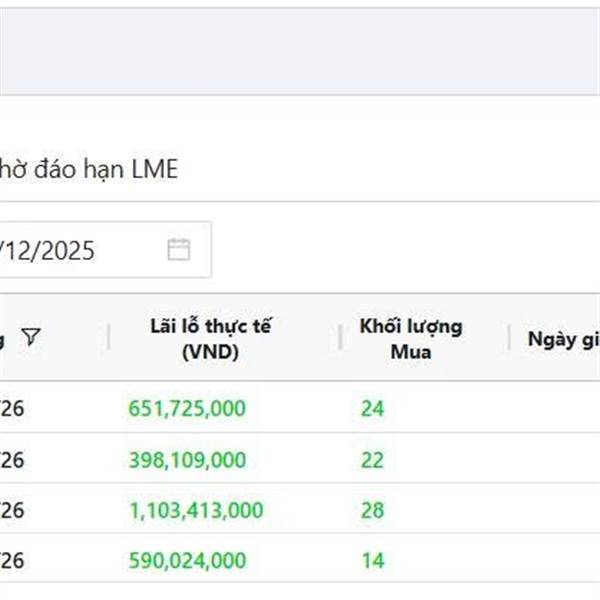Click the 1,103,413,000 profit value
600x600 pixels.
pyautogui.click(x=196, y=510)
